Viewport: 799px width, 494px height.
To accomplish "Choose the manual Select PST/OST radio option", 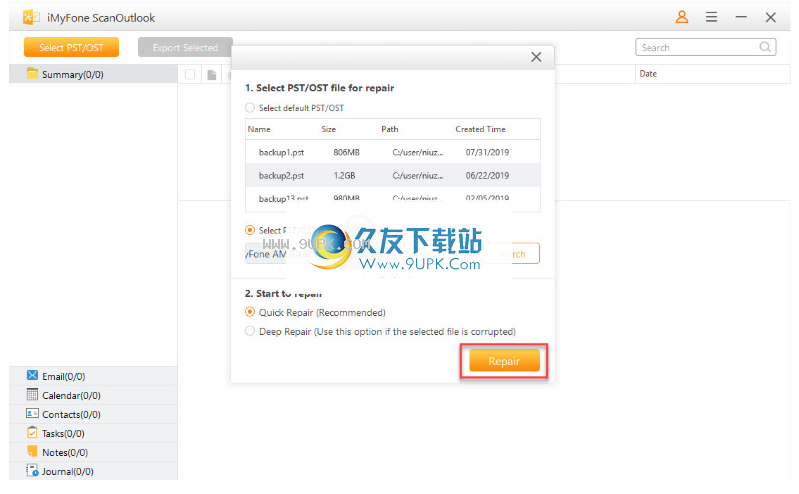I will click(250, 230).
